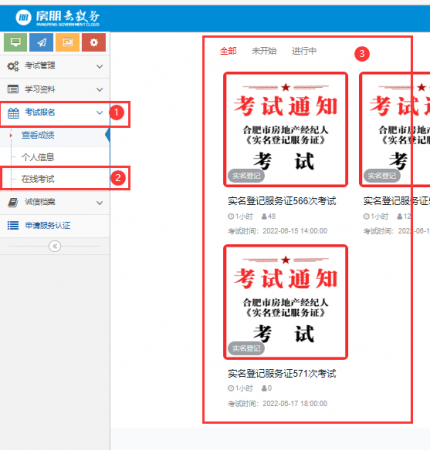
Task: Click the book icon beside 诚信档案
Action: point(13,202)
